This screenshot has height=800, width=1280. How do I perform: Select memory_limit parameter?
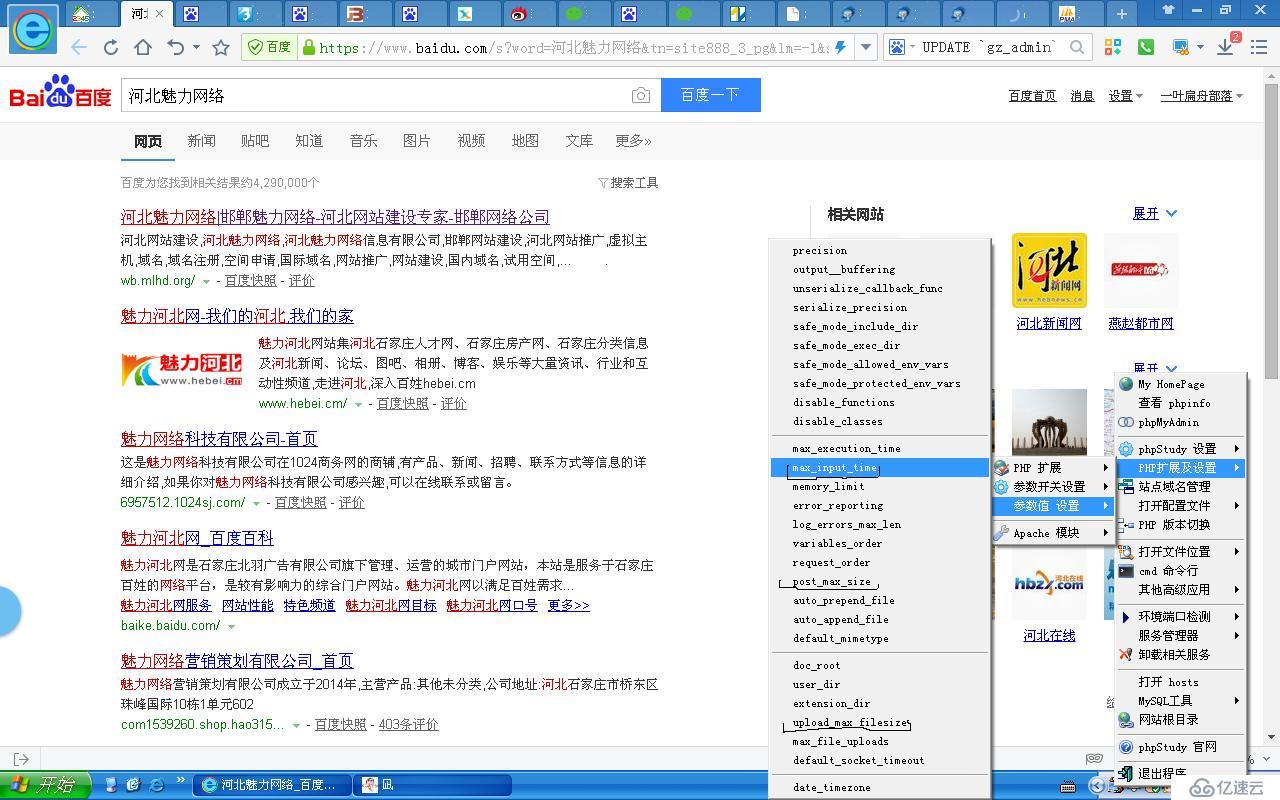click(880, 487)
